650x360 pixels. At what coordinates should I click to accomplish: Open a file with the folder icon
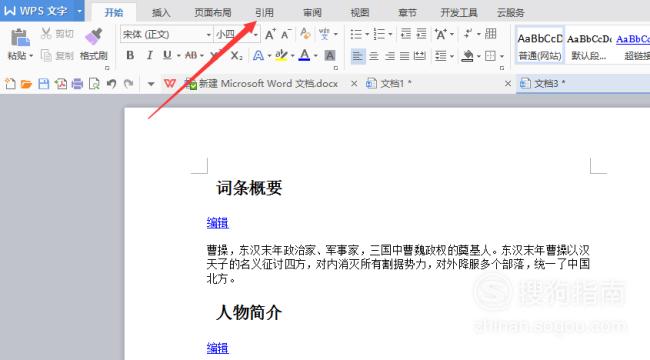click(x=27, y=84)
